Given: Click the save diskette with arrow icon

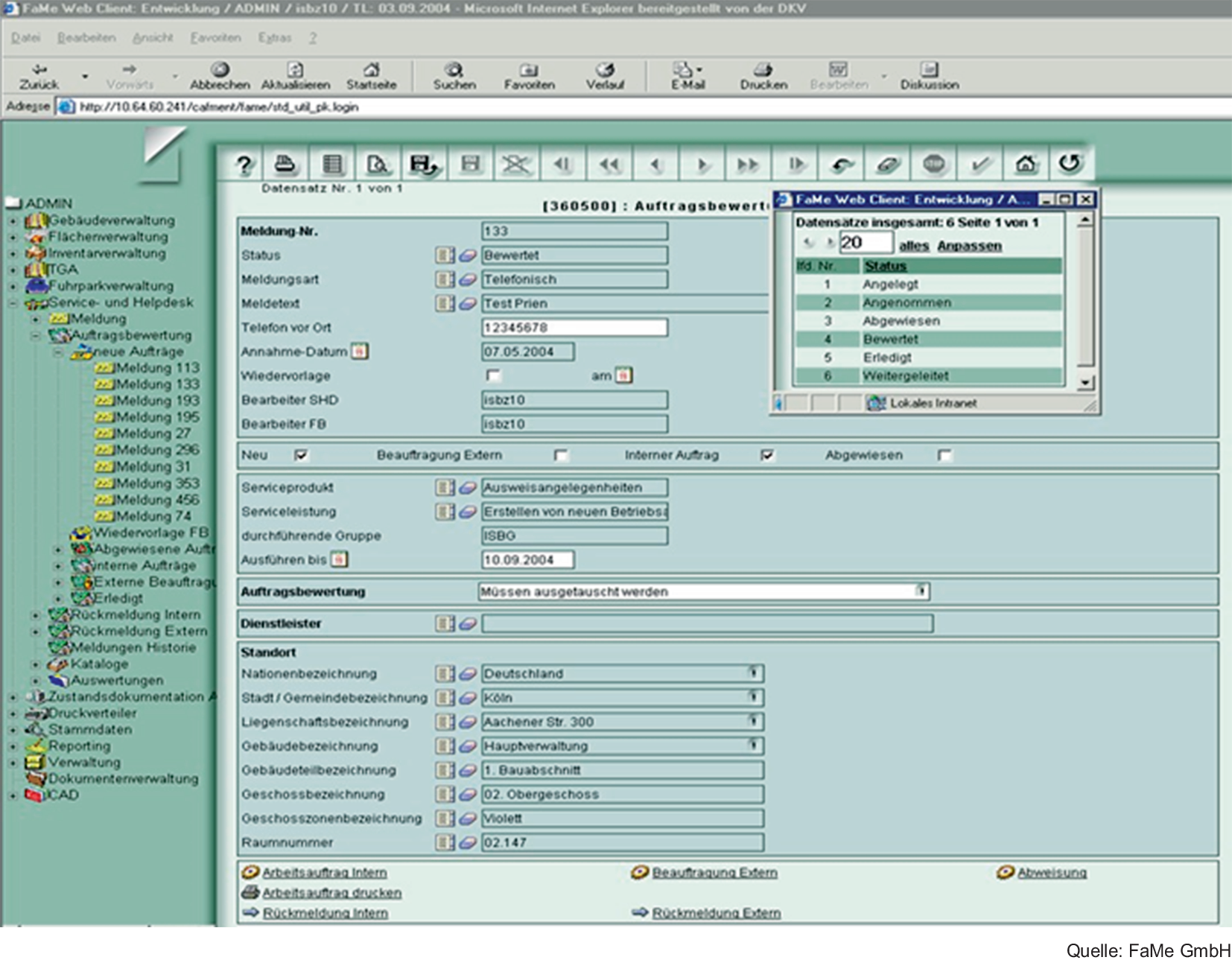Looking at the screenshot, I should [x=425, y=164].
